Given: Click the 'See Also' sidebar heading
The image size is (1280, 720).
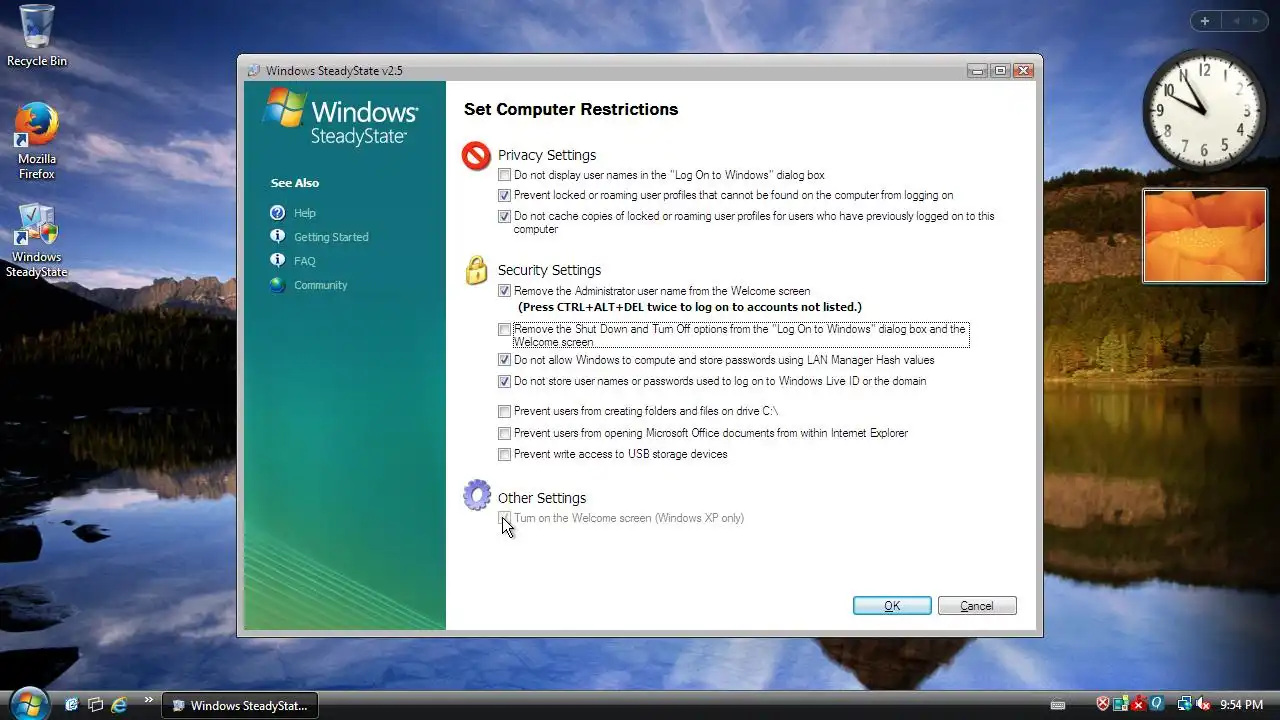Looking at the screenshot, I should pyautogui.click(x=295, y=183).
